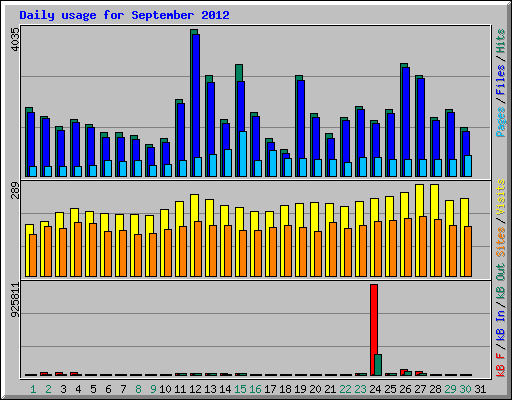The height and width of the screenshot is (400, 512).
Task: Select the tallest blue Files bar on day 12
Action: coord(196,105)
